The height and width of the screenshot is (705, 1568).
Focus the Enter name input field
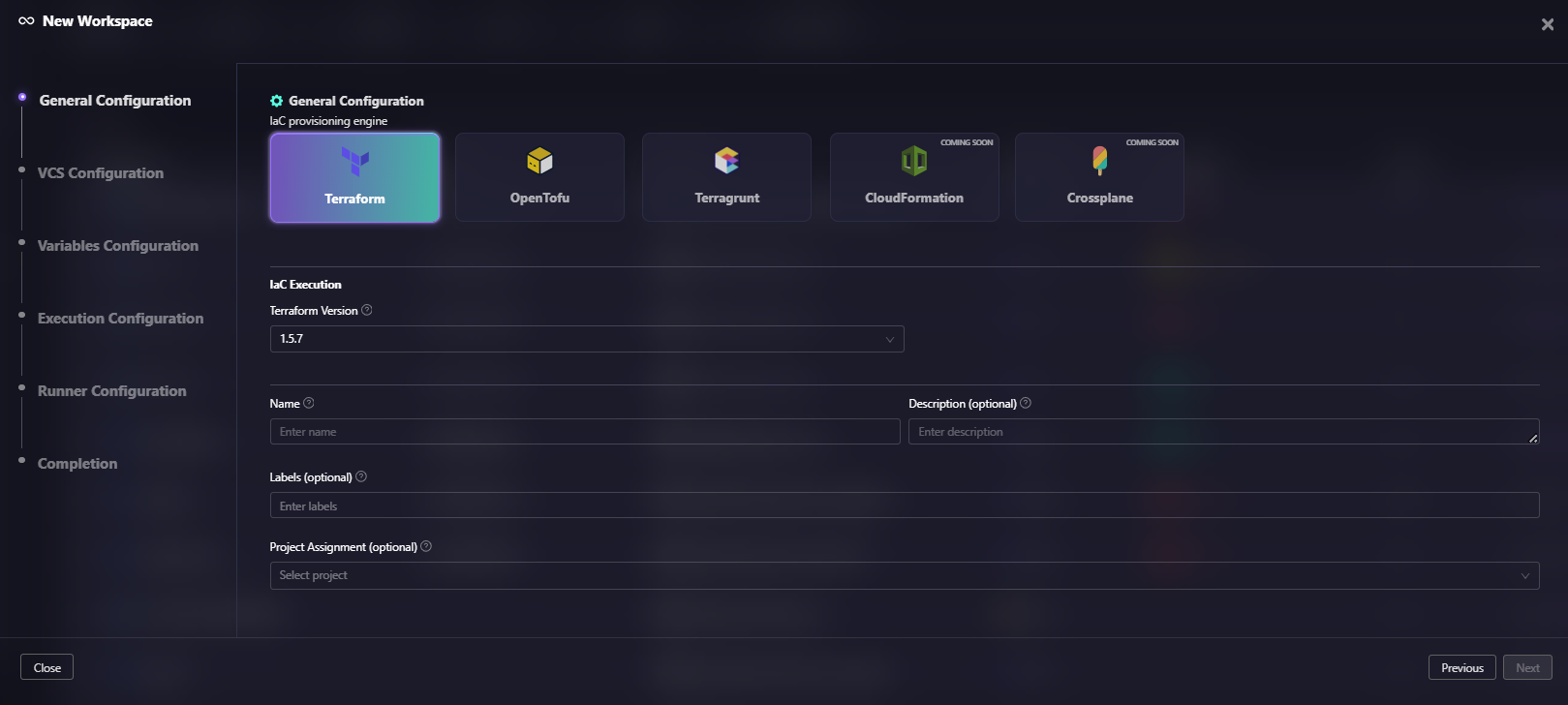pos(585,432)
